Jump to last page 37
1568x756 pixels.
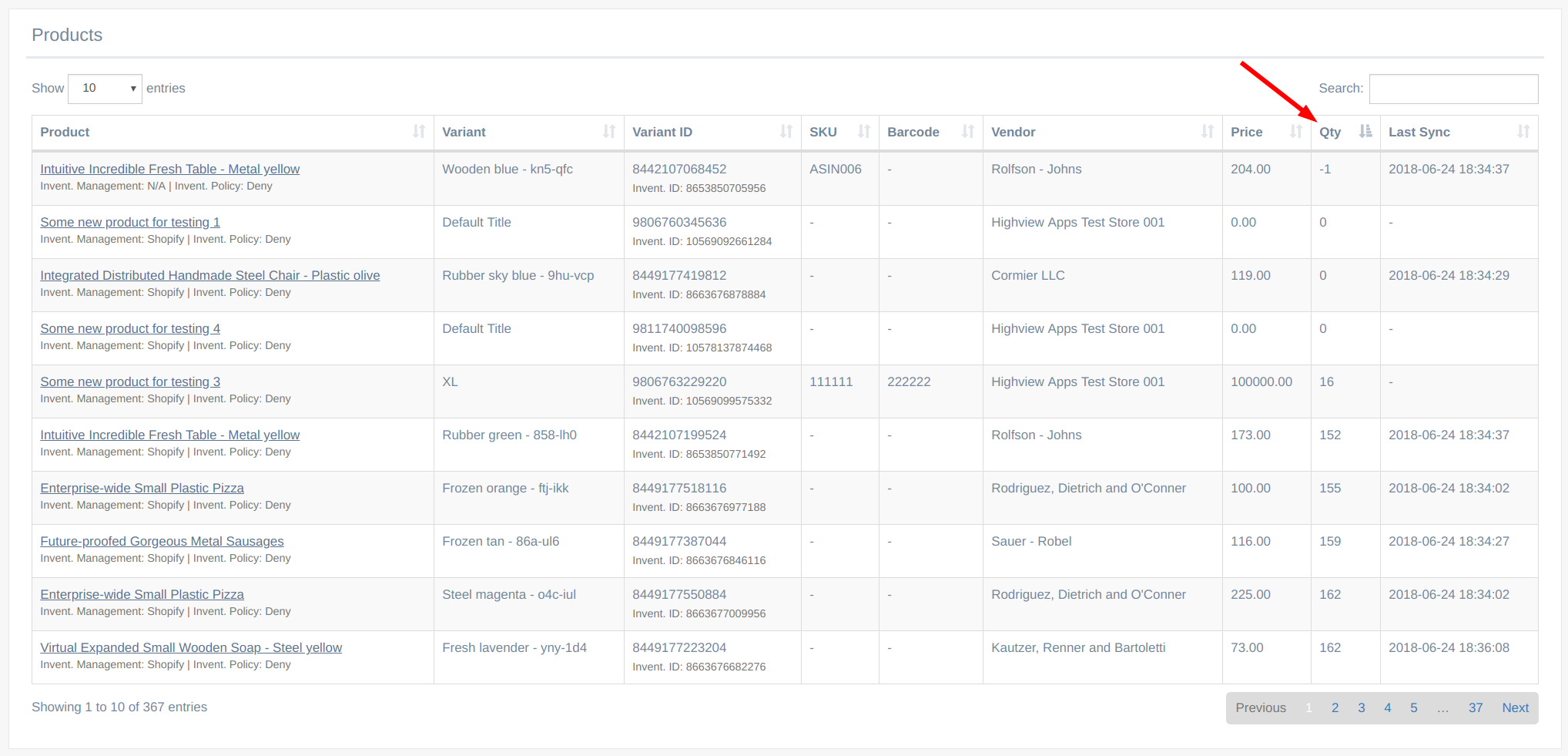point(1475,707)
